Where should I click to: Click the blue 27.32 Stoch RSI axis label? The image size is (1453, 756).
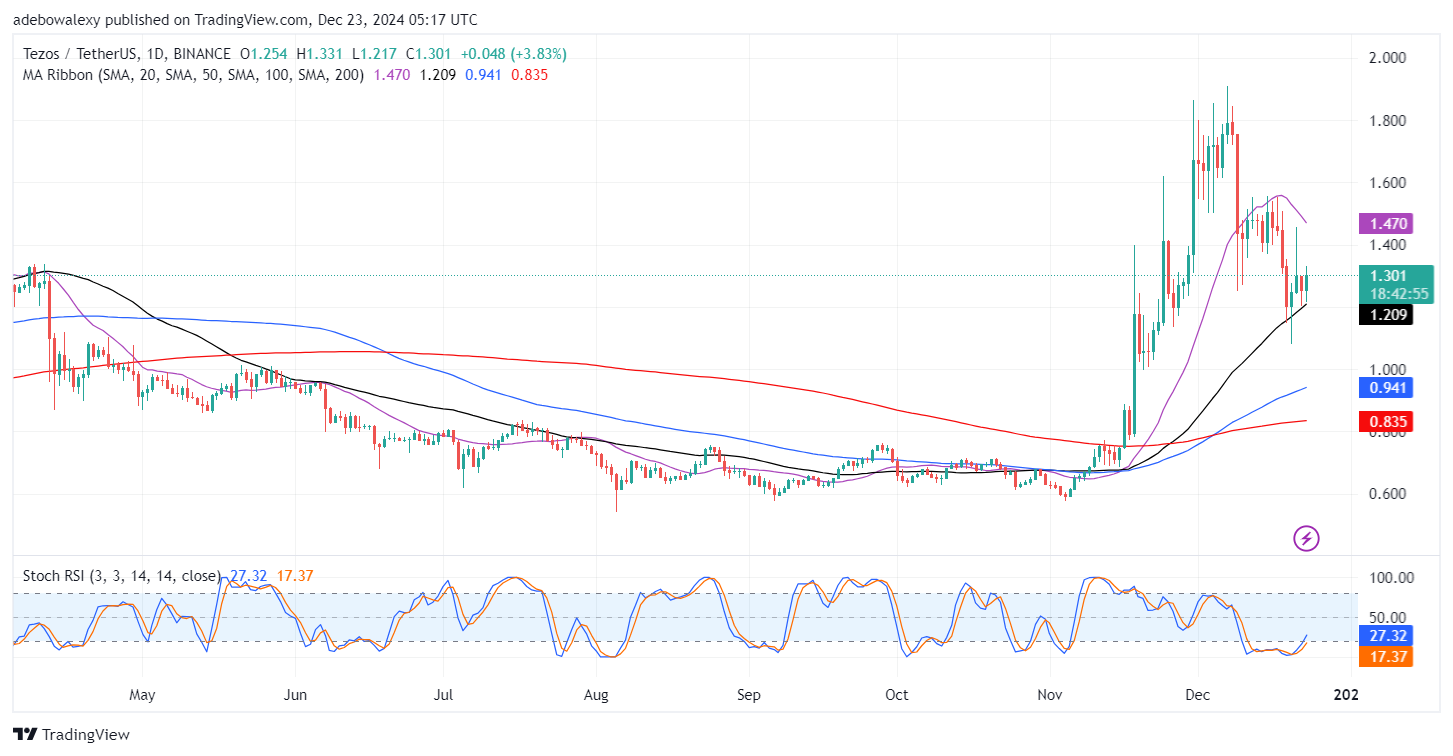[x=1384, y=635]
